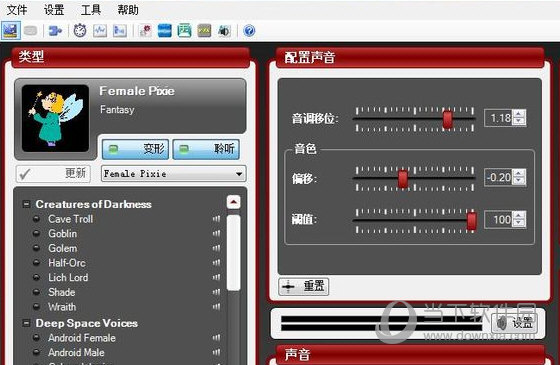
Task: Click the voice list scroll-up arrow
Action: [233, 202]
